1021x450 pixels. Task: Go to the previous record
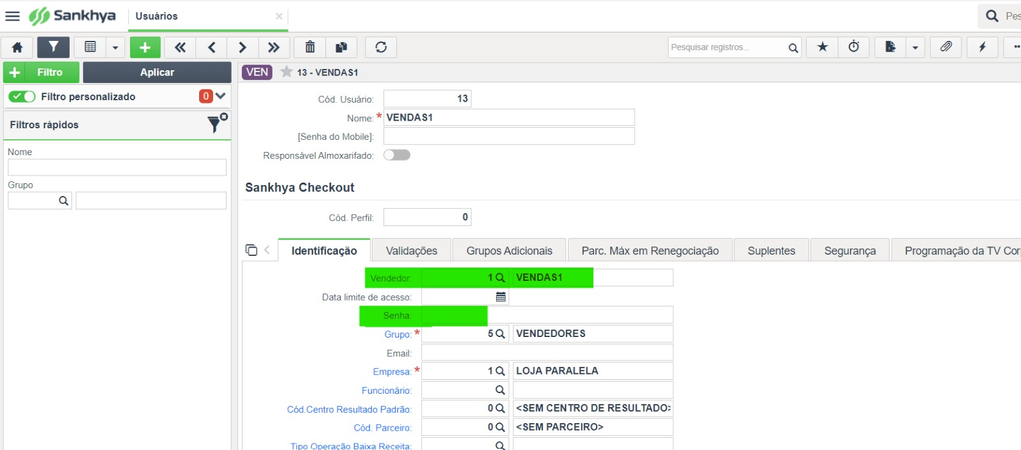click(212, 47)
